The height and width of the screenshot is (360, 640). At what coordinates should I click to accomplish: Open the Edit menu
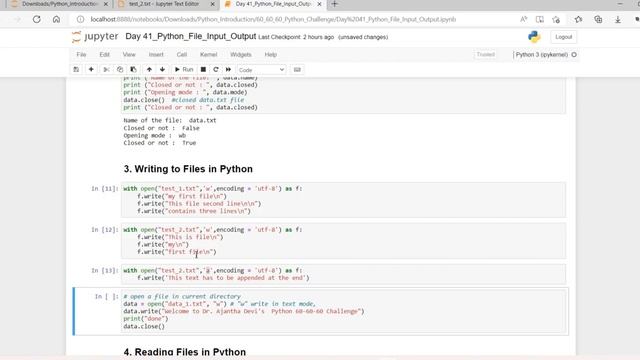click(x=104, y=54)
